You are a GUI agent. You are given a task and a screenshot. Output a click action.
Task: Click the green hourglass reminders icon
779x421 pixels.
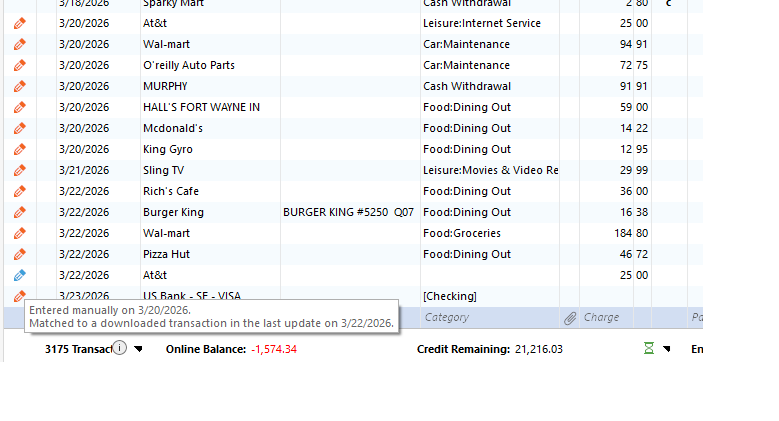pyautogui.click(x=649, y=348)
